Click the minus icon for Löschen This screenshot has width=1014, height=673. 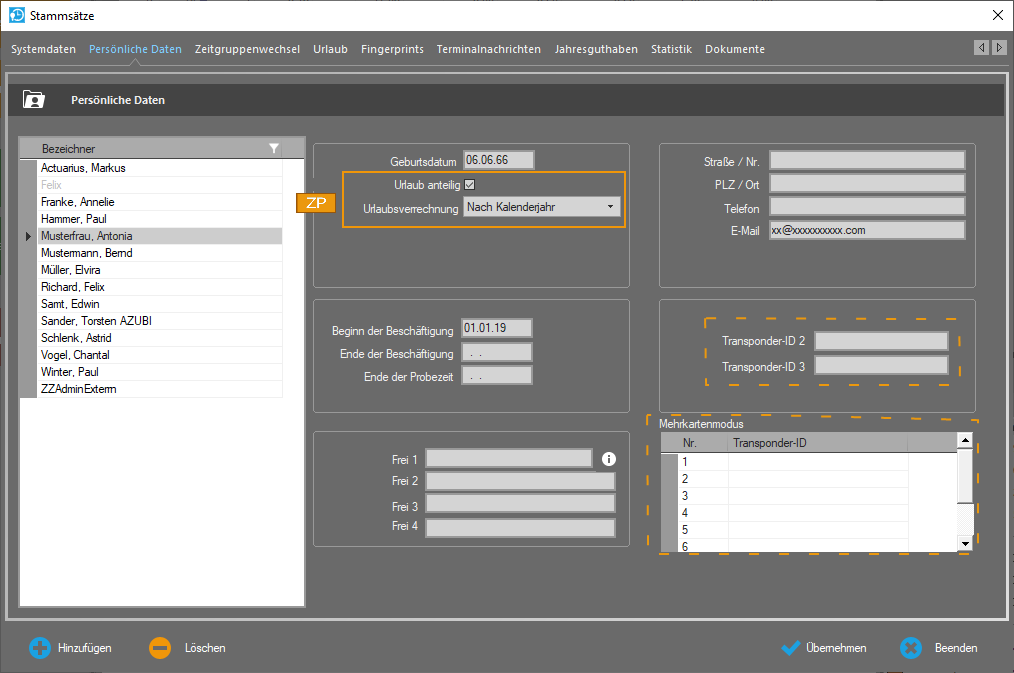coord(160,648)
